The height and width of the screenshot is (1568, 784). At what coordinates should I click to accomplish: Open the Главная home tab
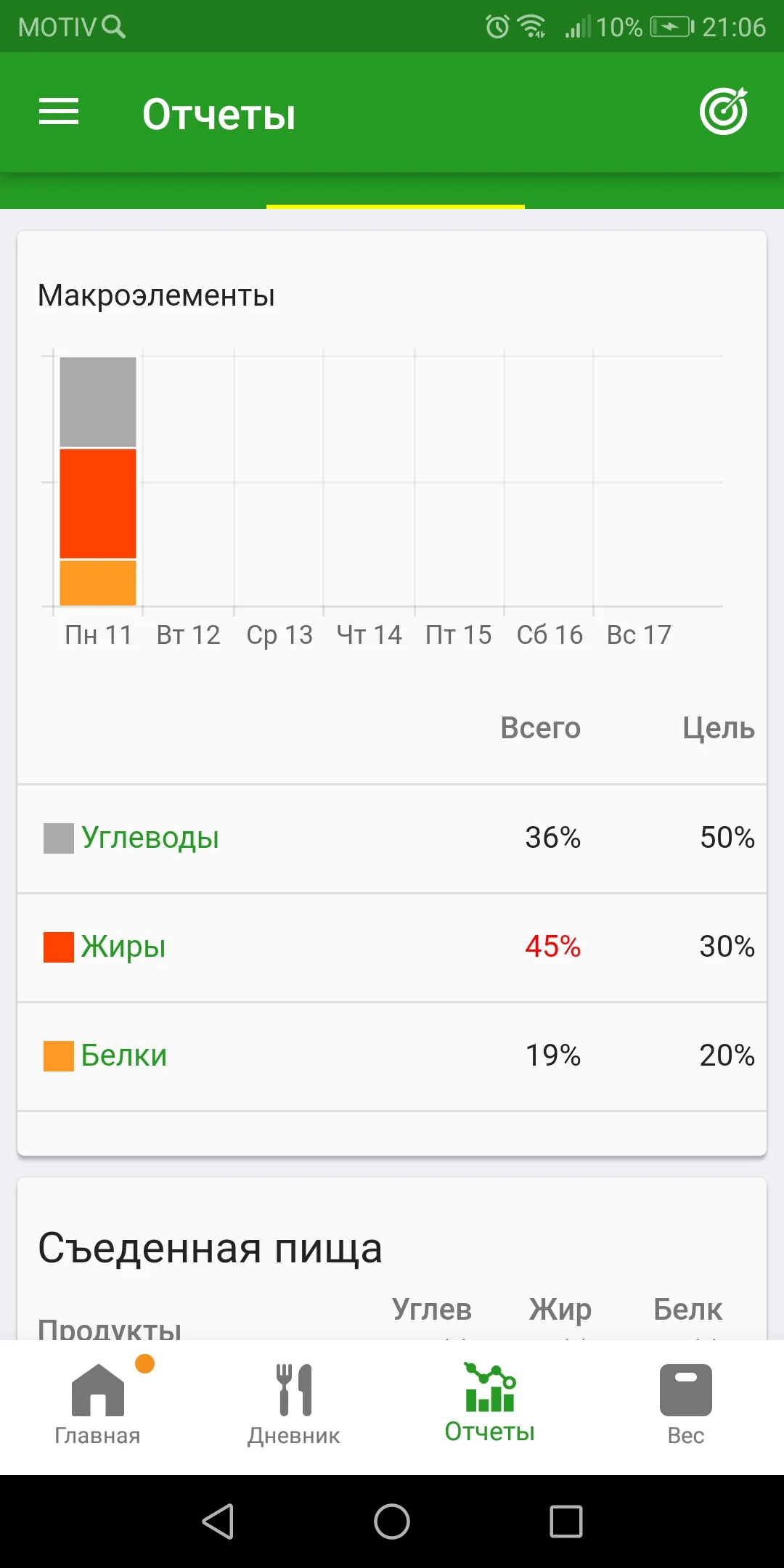coord(98,1402)
